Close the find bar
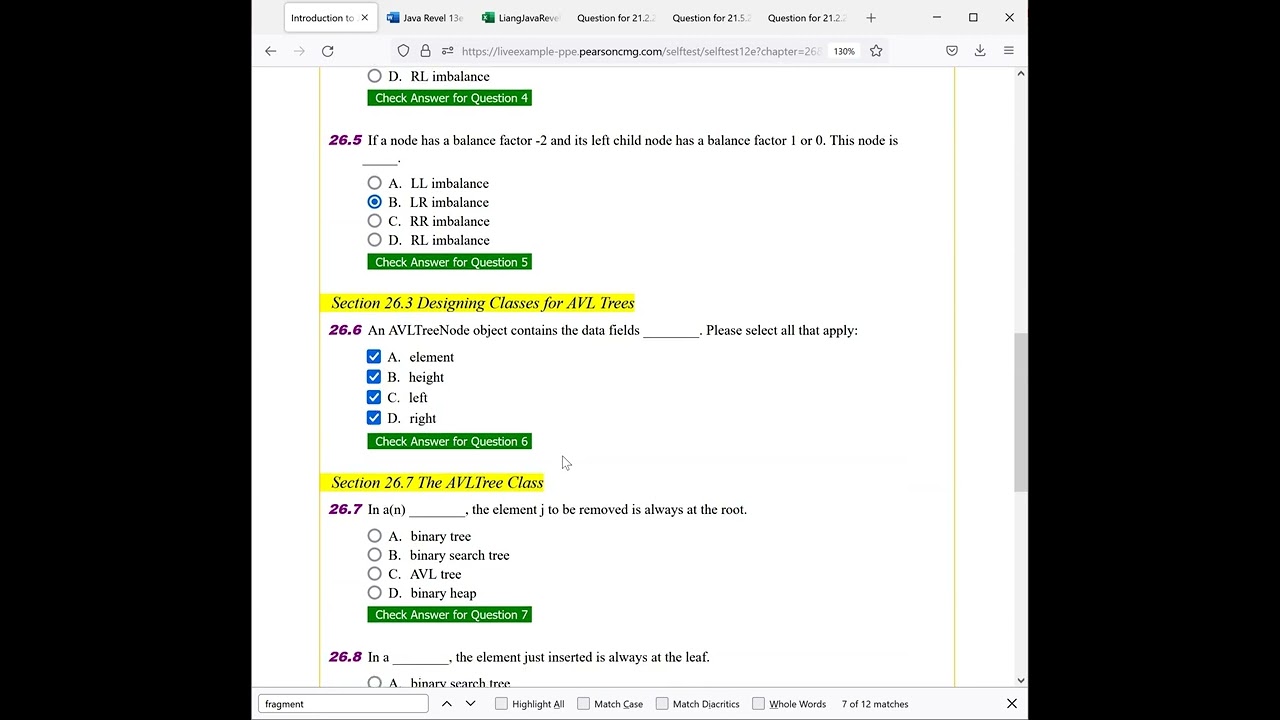1280x720 pixels. (1012, 704)
